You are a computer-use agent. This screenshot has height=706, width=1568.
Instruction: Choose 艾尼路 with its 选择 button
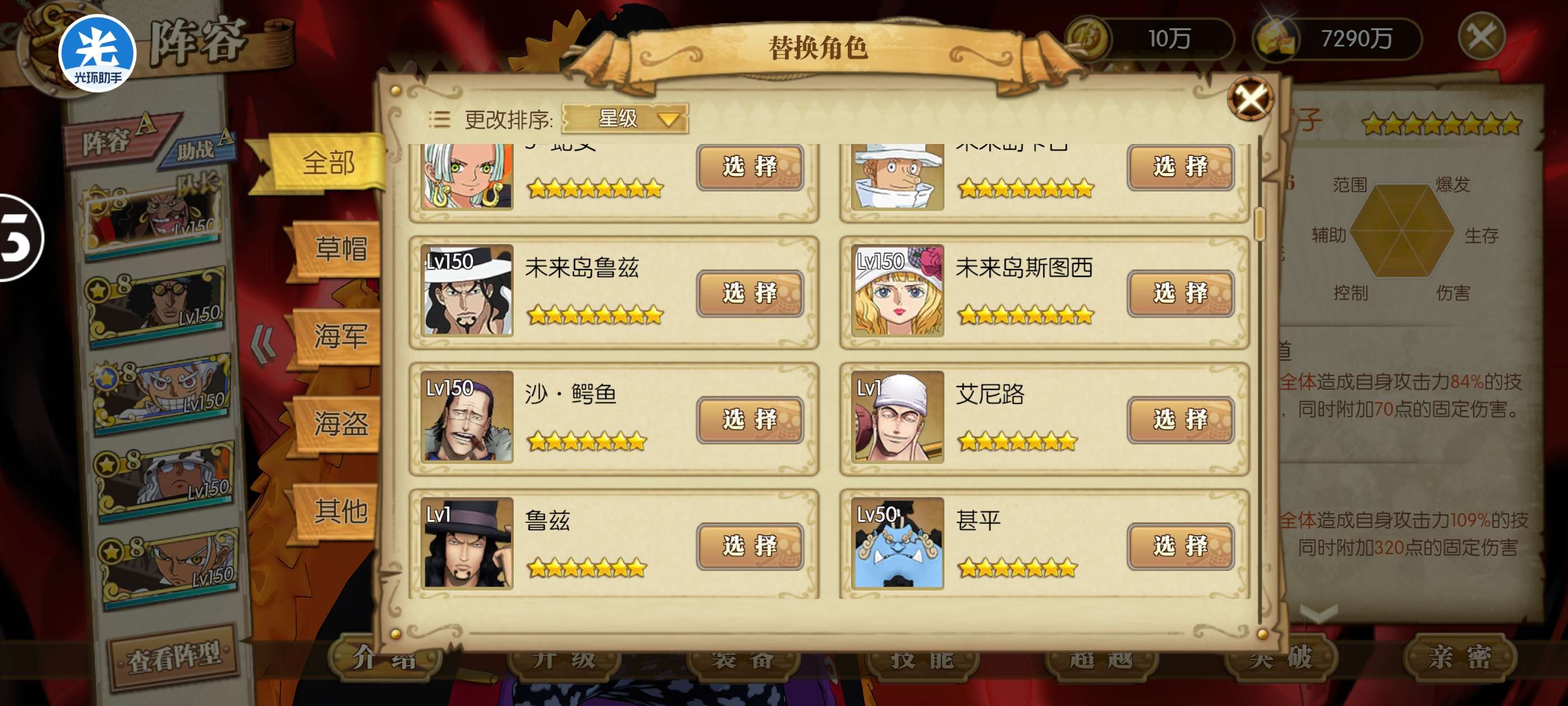pyautogui.click(x=1180, y=419)
